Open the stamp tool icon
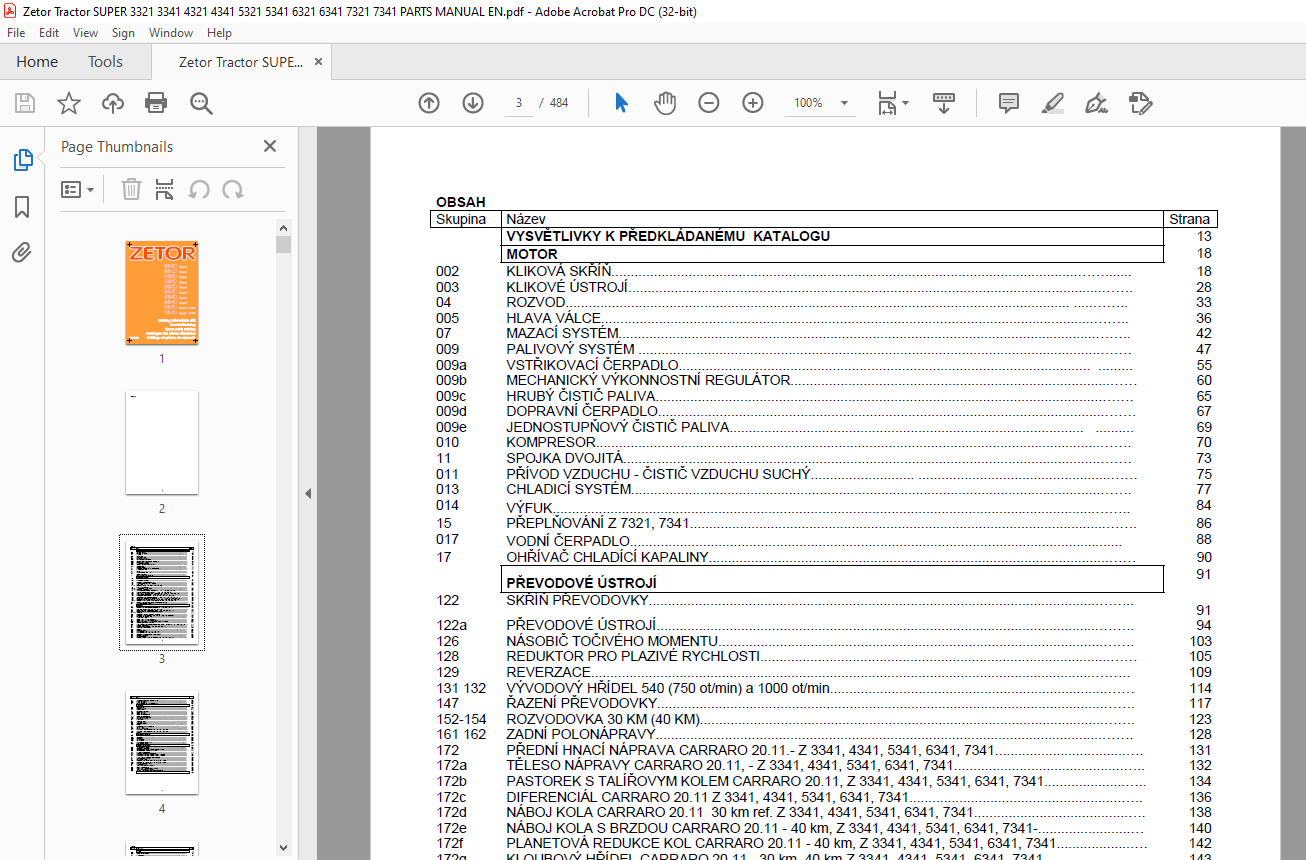The image size is (1306, 860). coord(1141,103)
